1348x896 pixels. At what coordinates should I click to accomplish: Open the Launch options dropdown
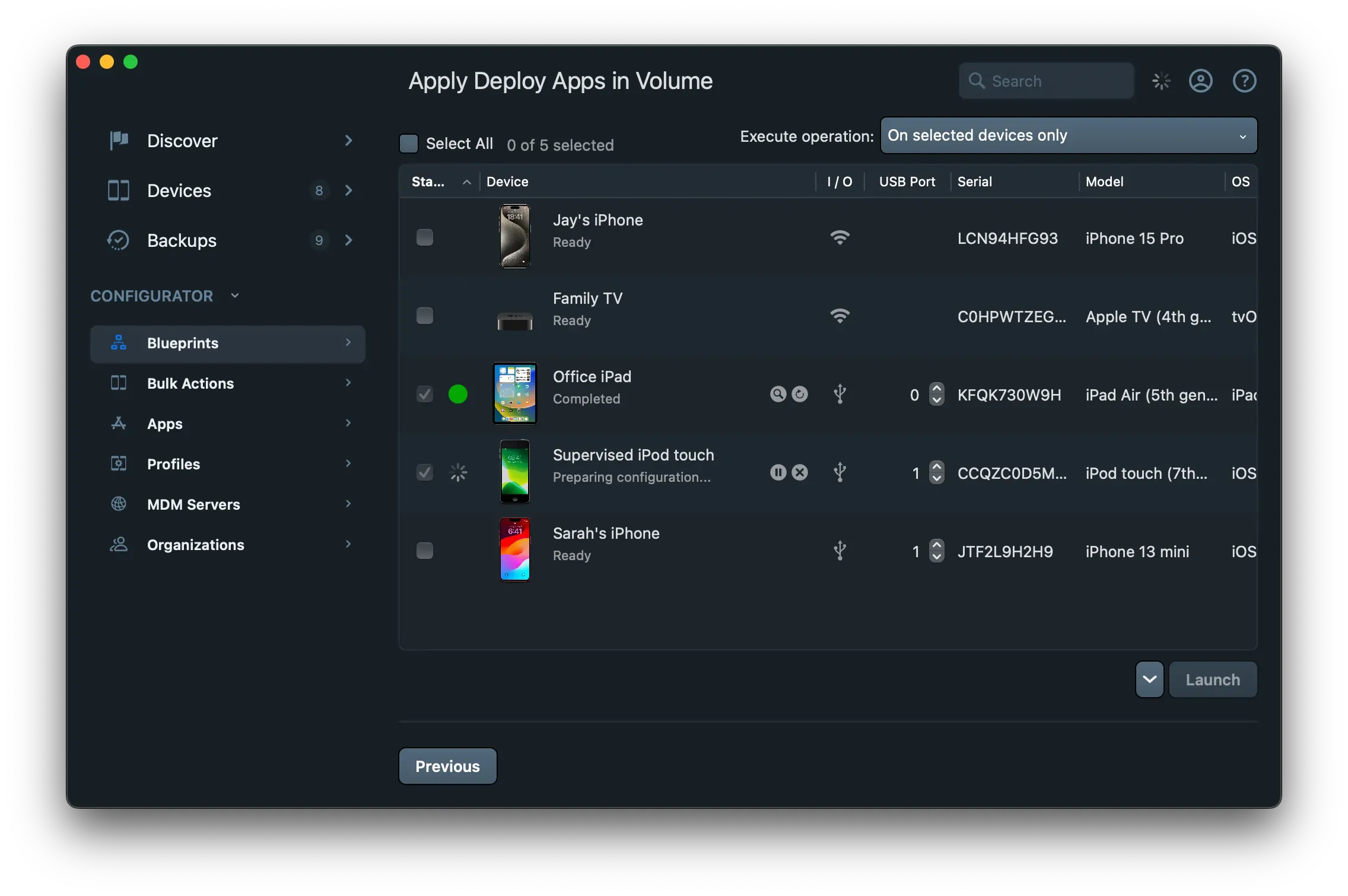[1149, 679]
